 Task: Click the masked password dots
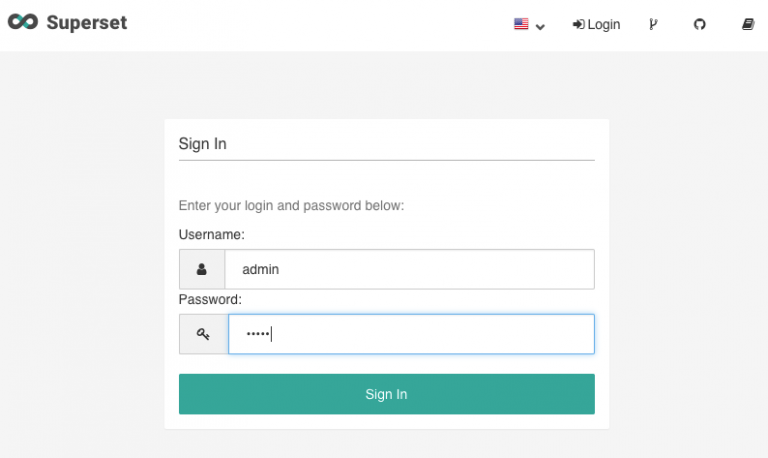pyautogui.click(x=257, y=334)
